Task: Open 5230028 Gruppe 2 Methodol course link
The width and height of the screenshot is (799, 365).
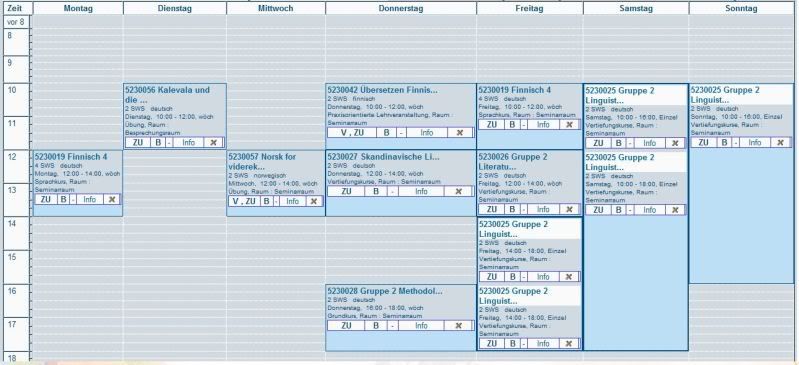Action: coord(385,291)
